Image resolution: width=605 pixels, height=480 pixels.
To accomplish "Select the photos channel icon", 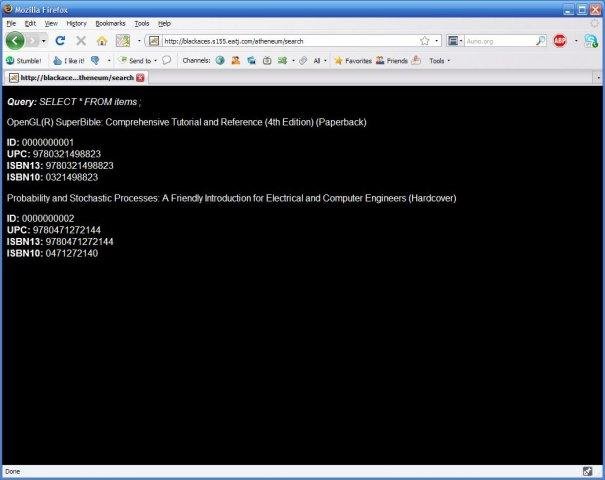I will (252, 60).
